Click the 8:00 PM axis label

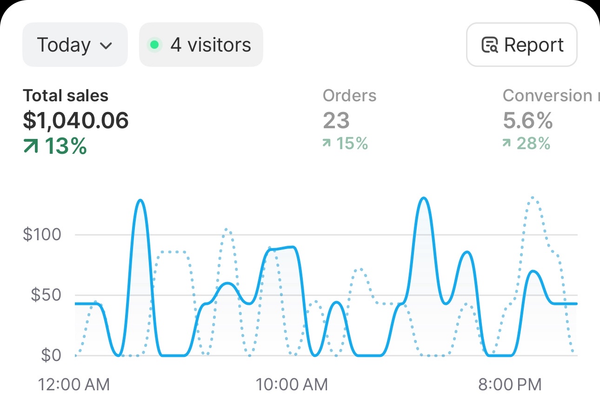tap(507, 385)
